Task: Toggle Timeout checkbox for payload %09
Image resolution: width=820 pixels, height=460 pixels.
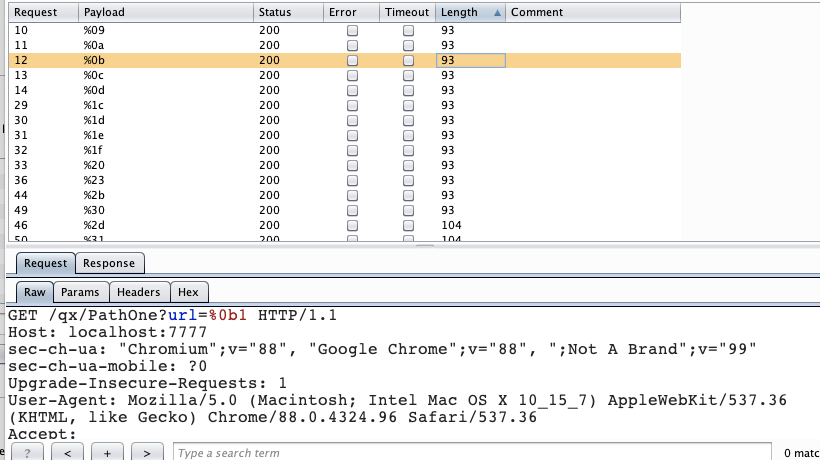Action: point(408,30)
